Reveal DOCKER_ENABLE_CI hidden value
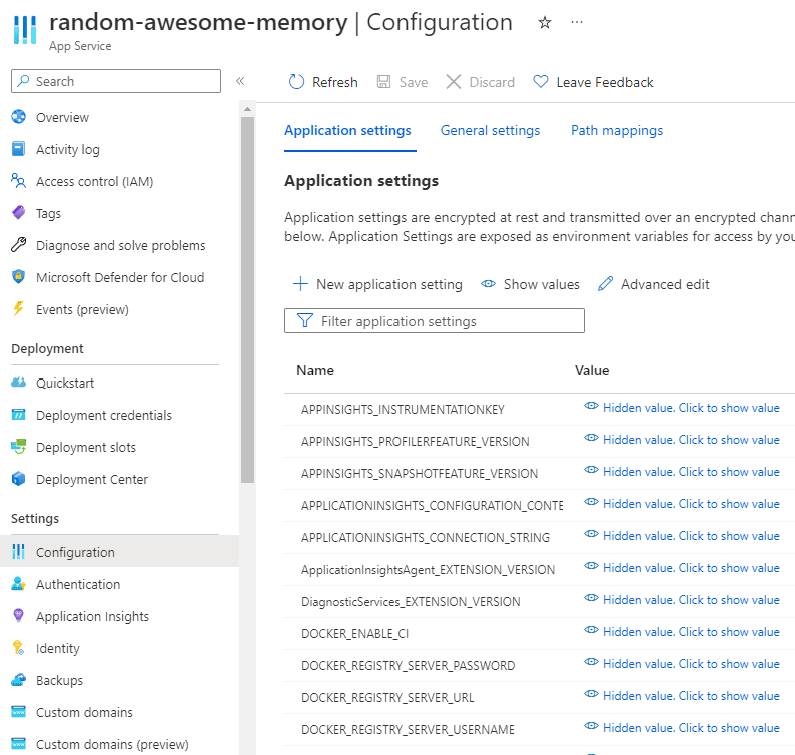Image resolution: width=795 pixels, height=755 pixels. tap(681, 632)
